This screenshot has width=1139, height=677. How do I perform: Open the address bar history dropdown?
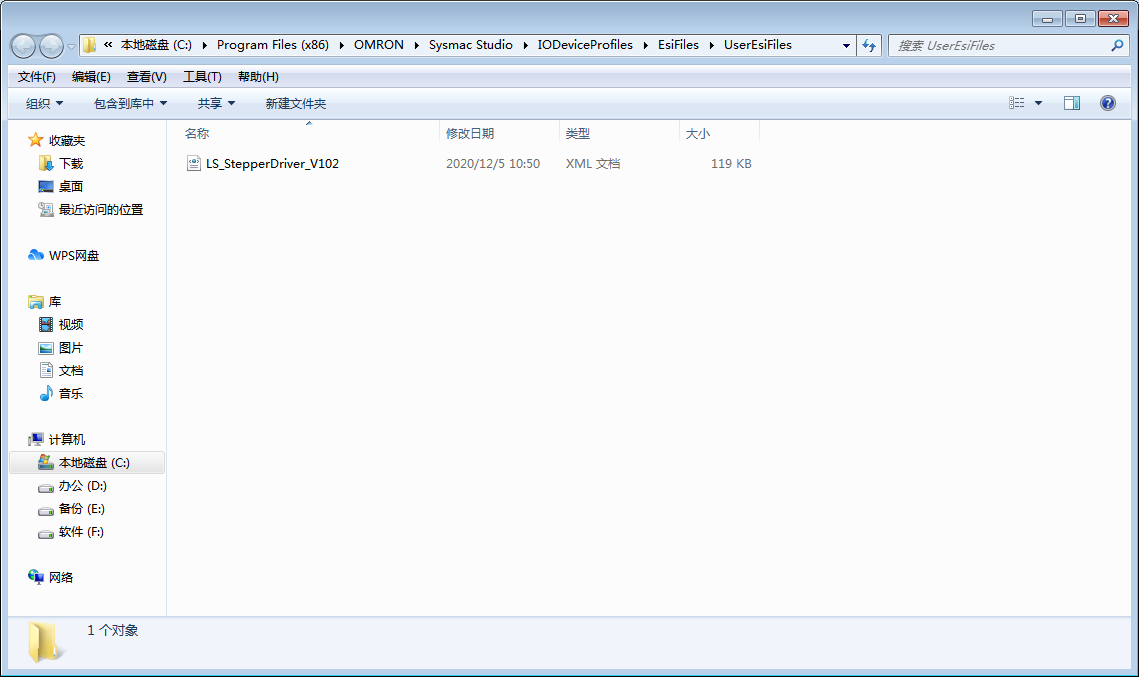click(846, 45)
